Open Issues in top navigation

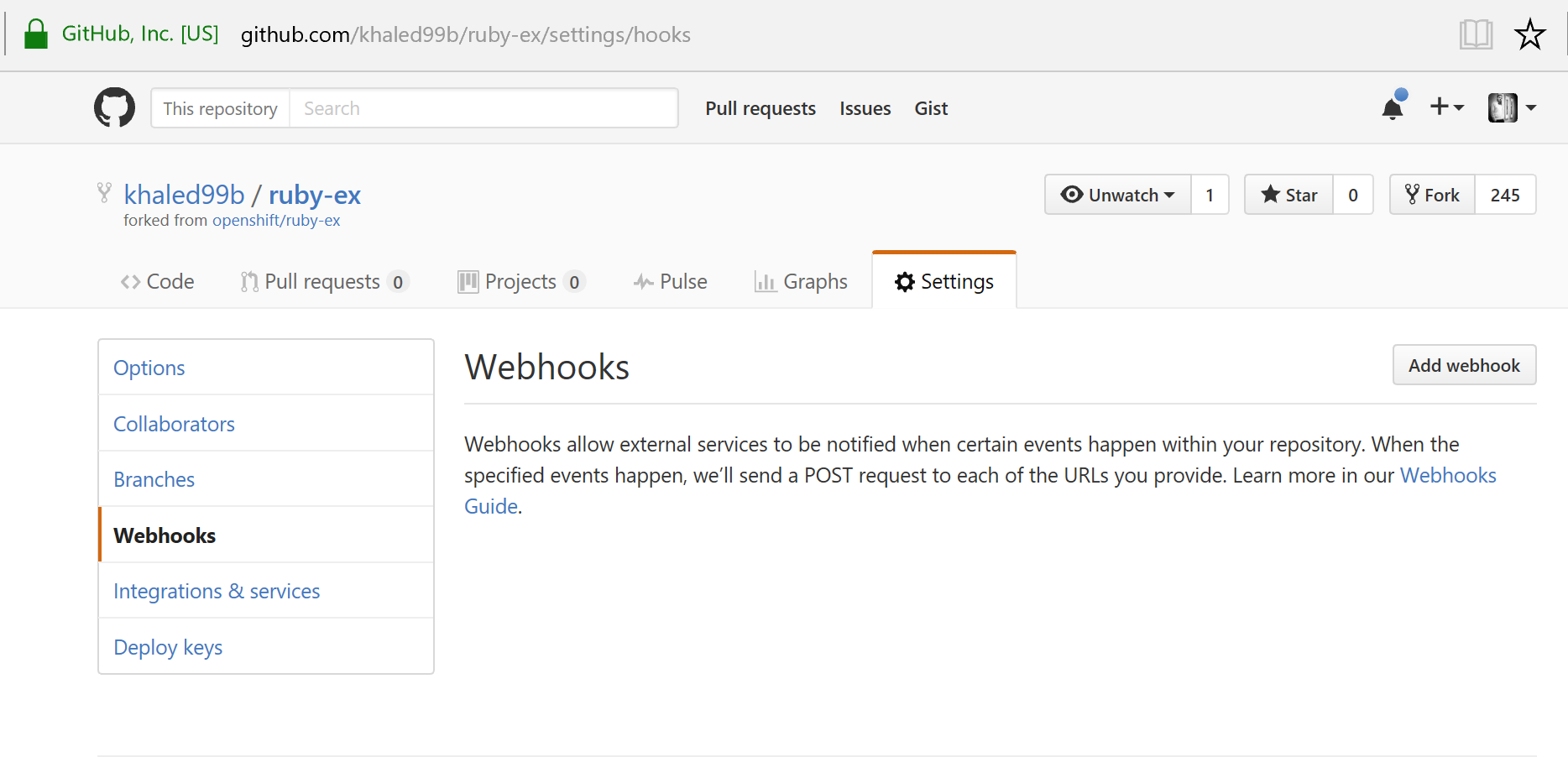[865, 108]
